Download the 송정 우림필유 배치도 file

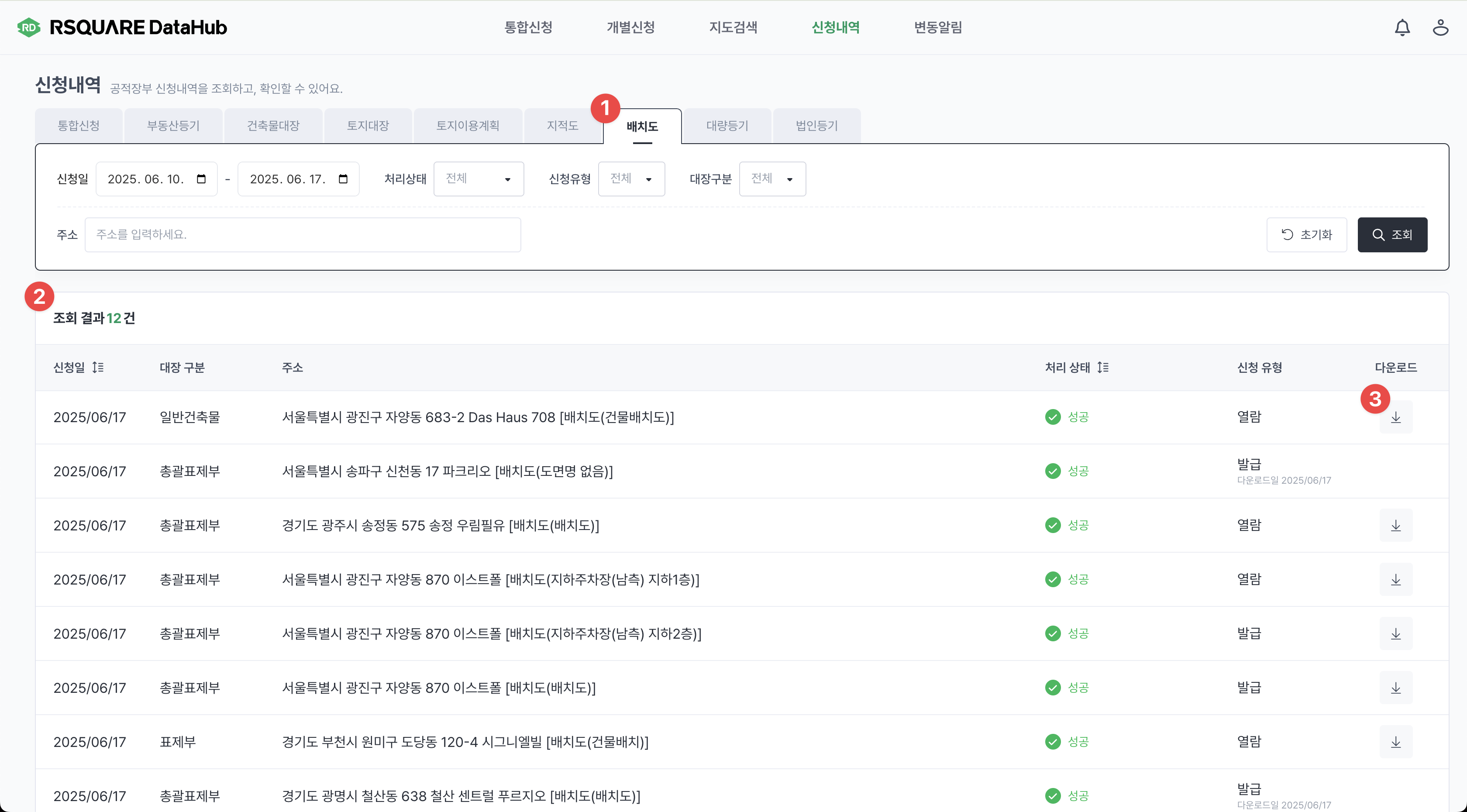click(1395, 525)
